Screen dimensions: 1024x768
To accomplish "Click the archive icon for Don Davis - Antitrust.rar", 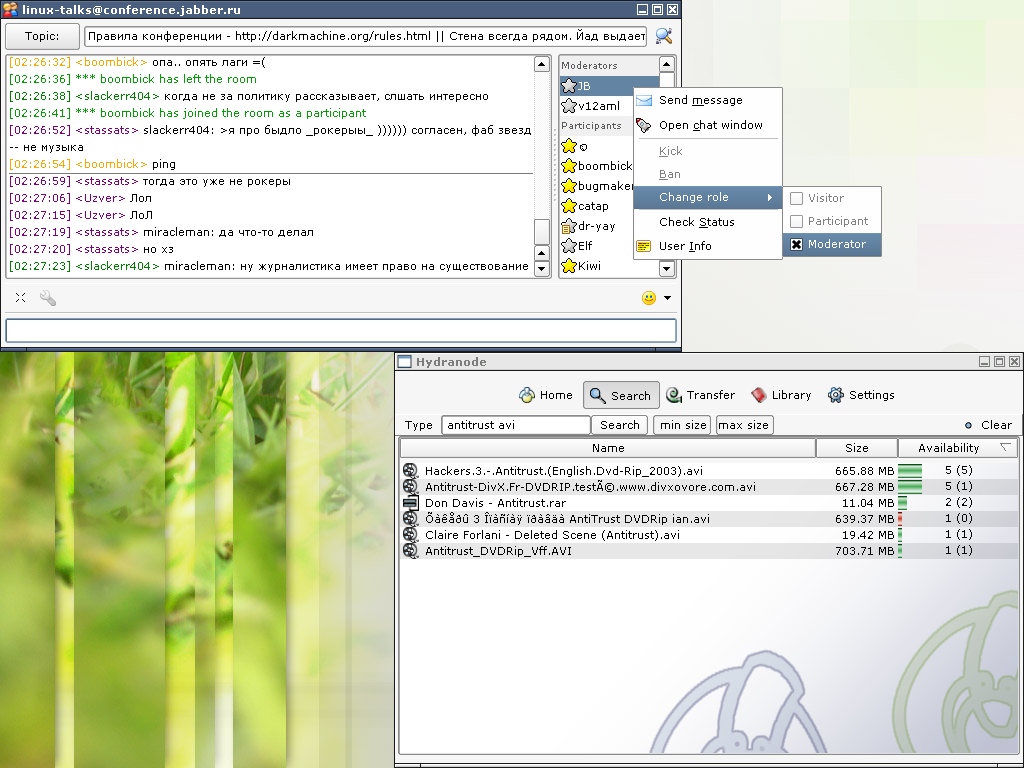I will click(410, 502).
